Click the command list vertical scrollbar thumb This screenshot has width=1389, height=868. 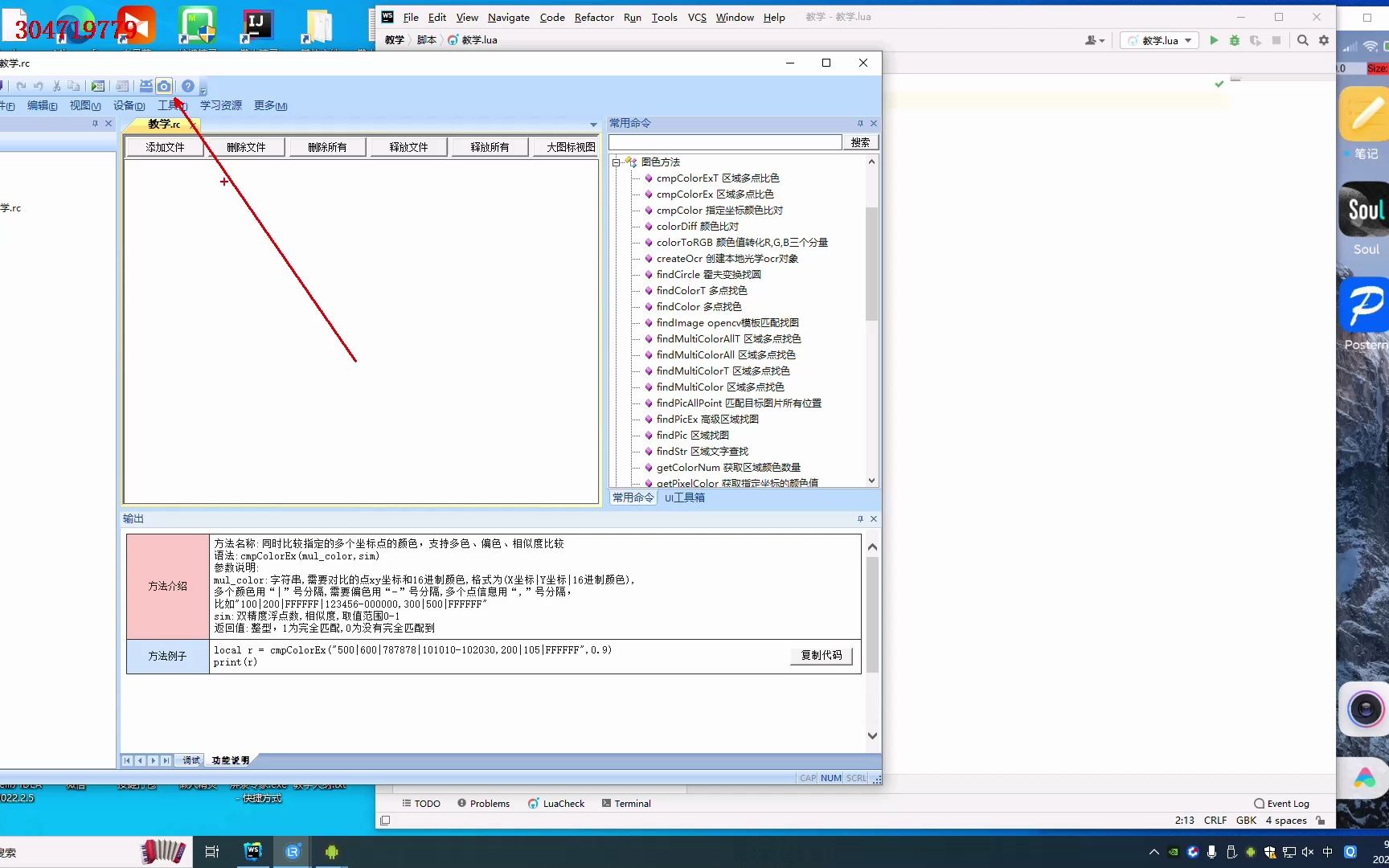(x=871, y=264)
